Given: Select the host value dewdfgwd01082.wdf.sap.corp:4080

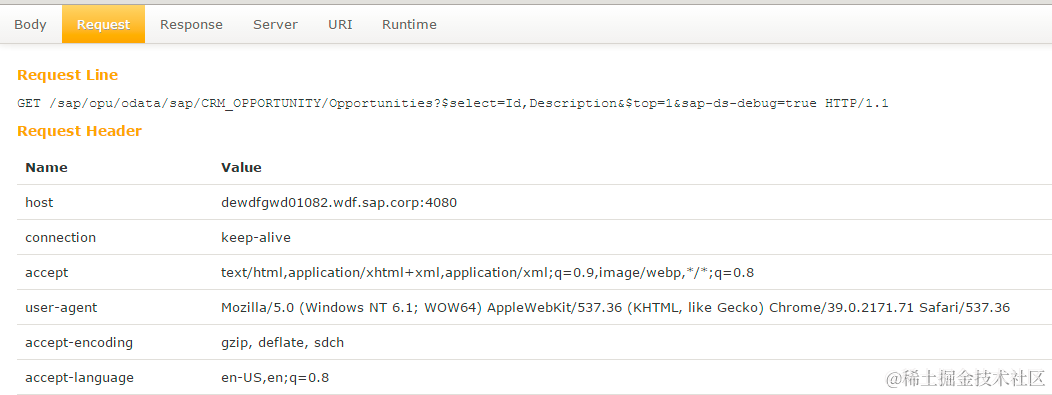Looking at the screenshot, I should click(x=339, y=202).
